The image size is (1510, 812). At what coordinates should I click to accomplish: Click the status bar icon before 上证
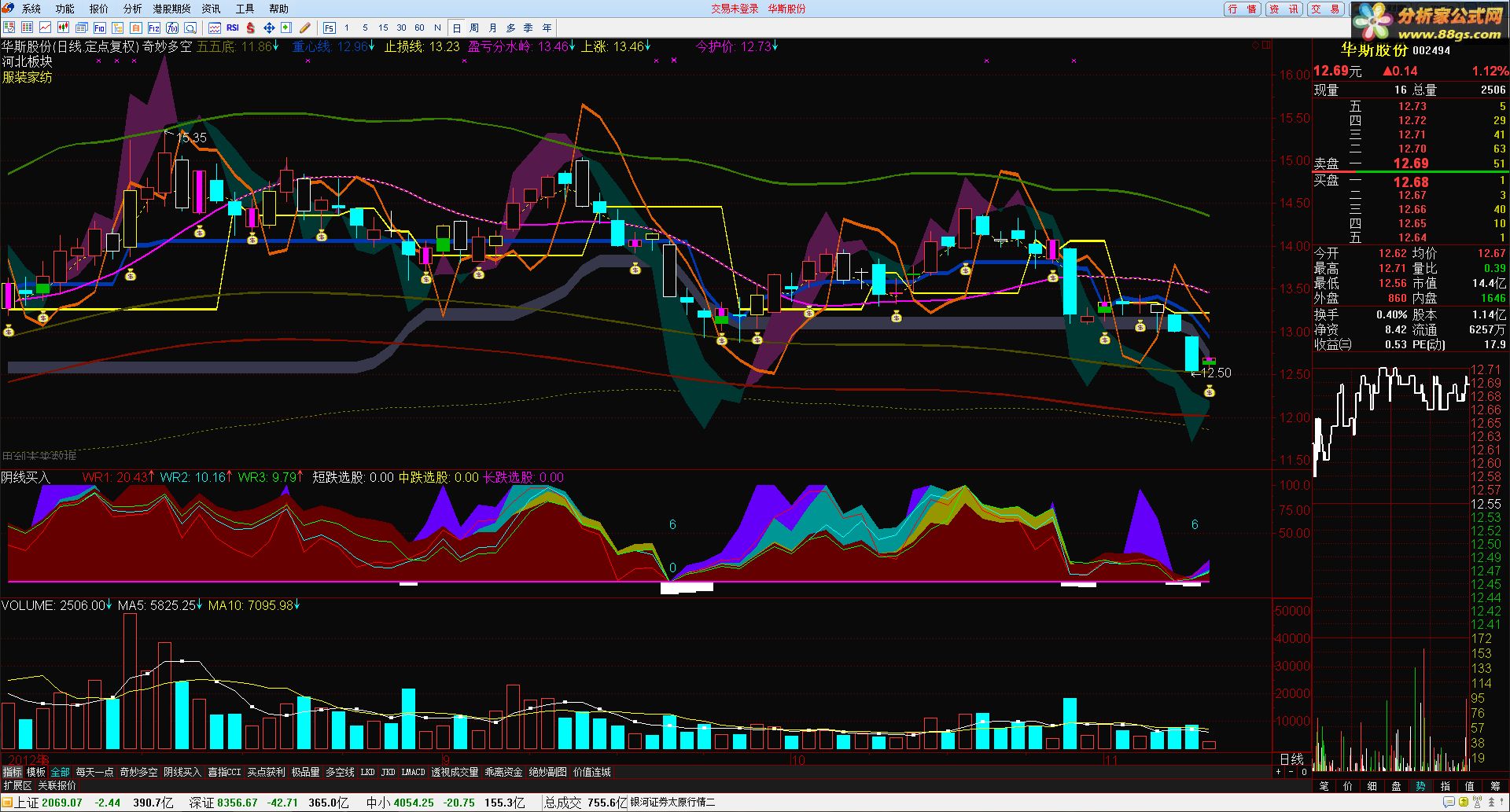8,803
